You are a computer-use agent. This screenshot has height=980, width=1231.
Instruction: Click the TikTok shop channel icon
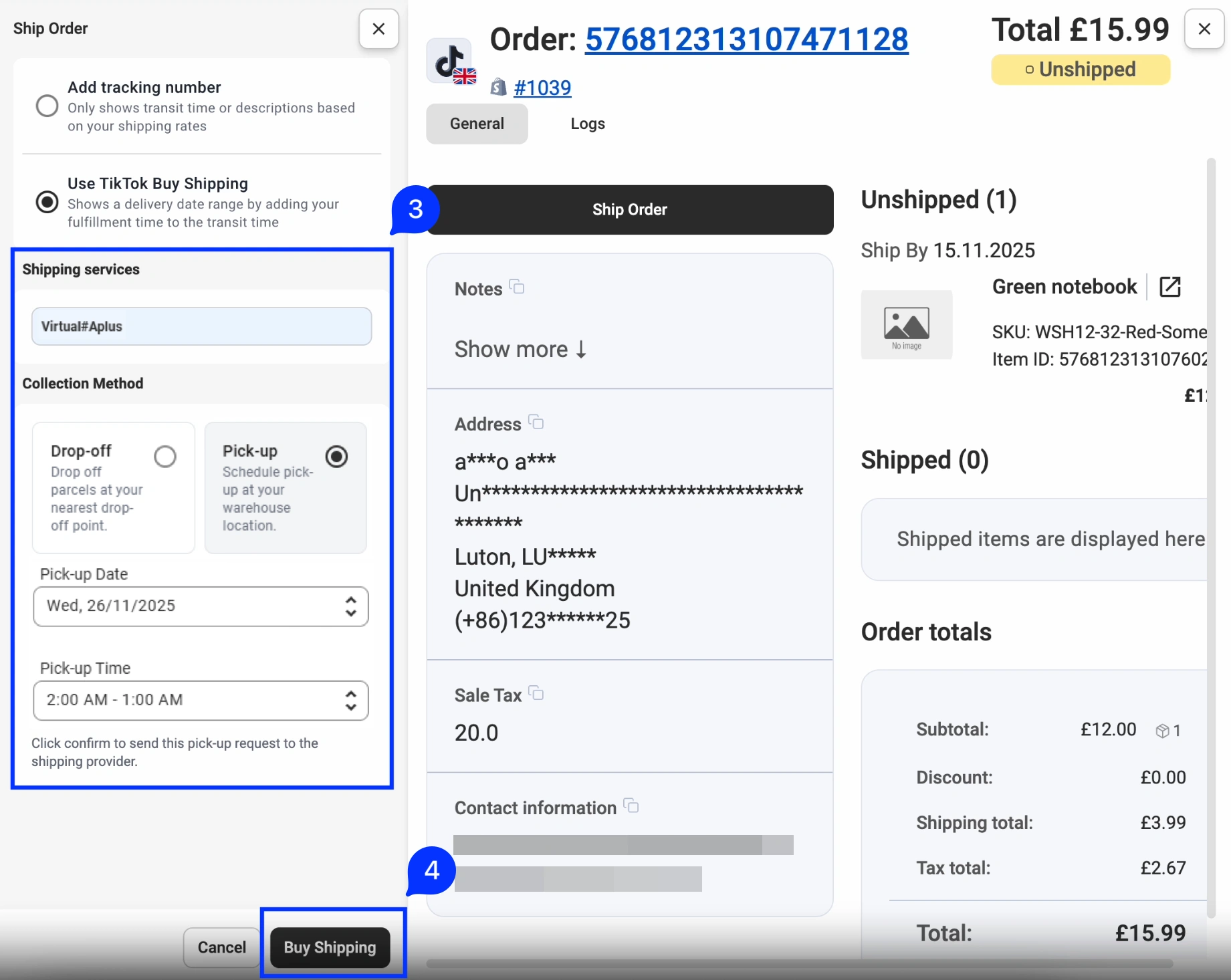point(449,61)
